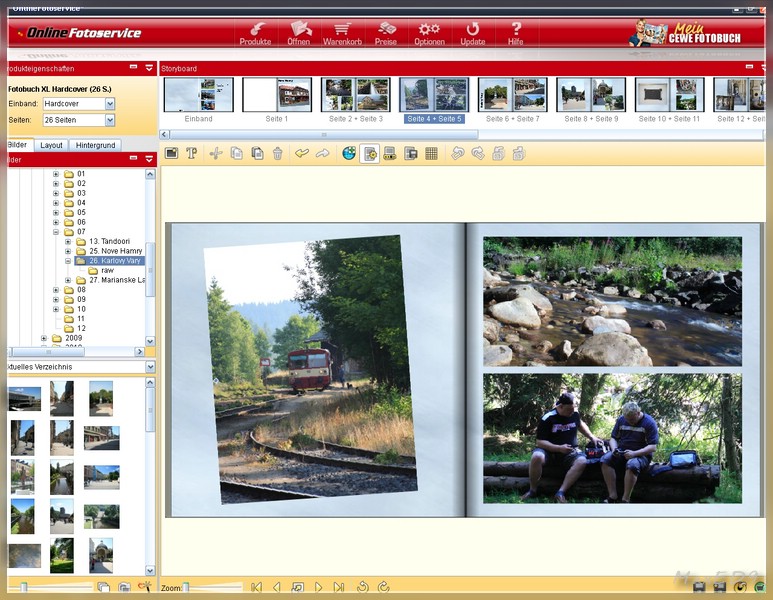Screen dimensions: 773x600
Task: Open the Seiten dropdown
Action: coord(110,120)
